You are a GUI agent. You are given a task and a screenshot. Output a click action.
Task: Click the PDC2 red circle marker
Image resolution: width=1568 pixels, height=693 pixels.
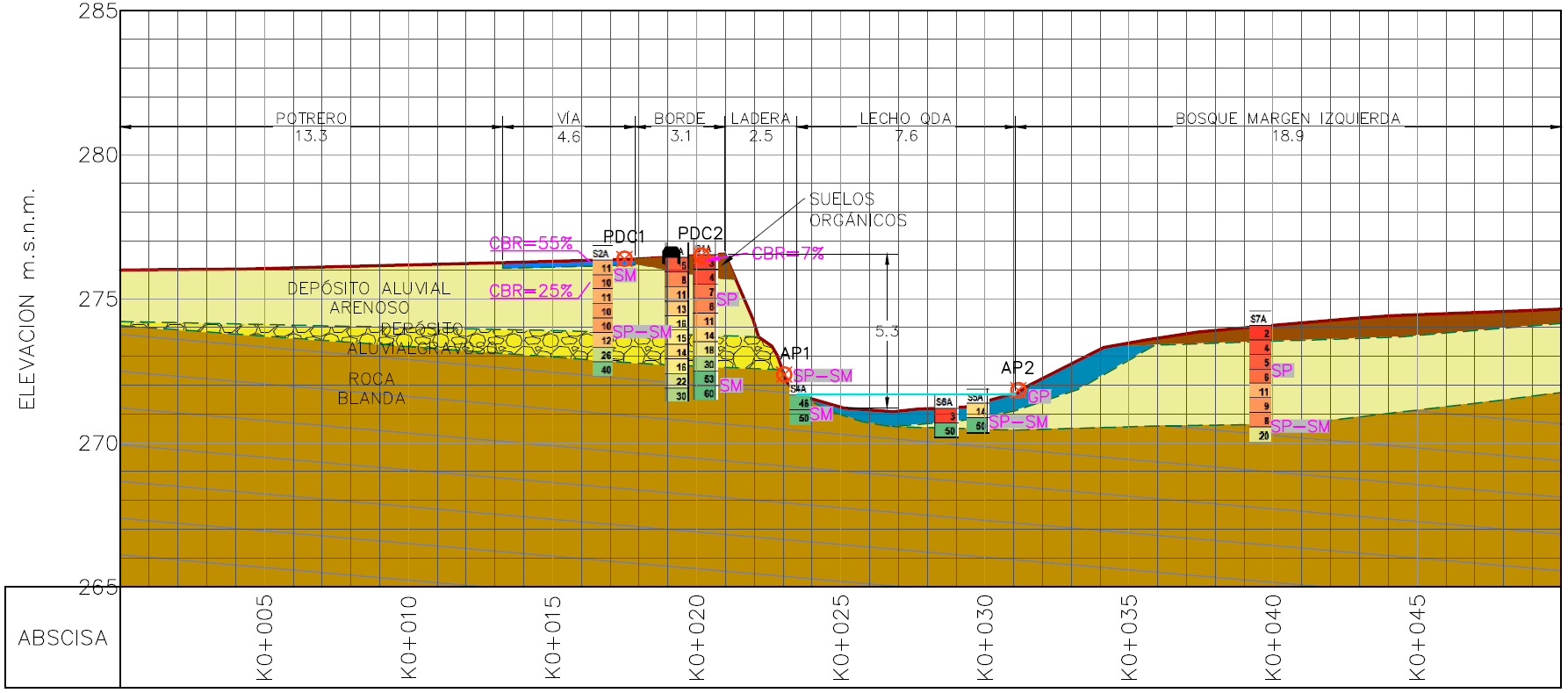tap(701, 256)
